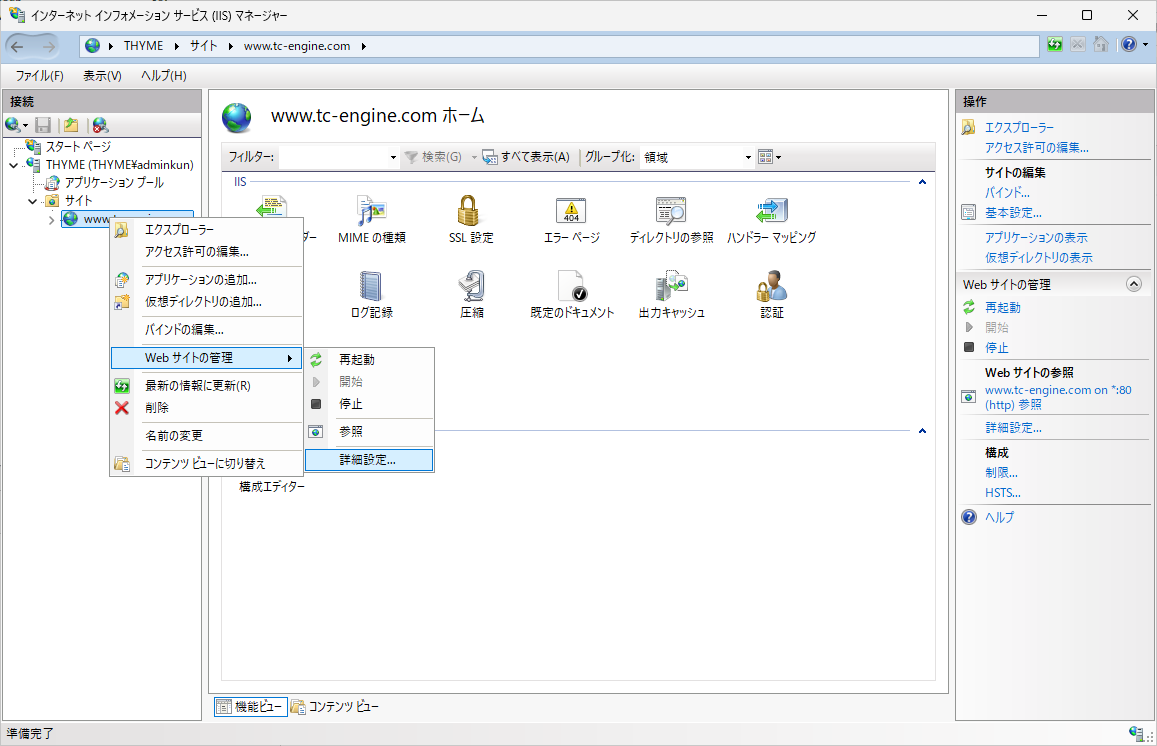This screenshot has width=1157, height=746.
Task: Click the folder-up icon in 接続 toolbar
Action: 71,125
